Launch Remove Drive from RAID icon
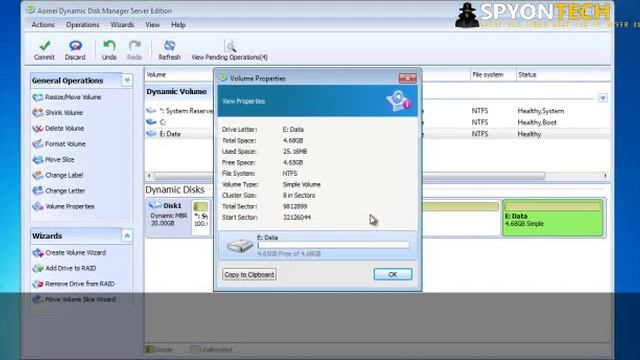Viewport: 640px width, 360px height. (38, 284)
